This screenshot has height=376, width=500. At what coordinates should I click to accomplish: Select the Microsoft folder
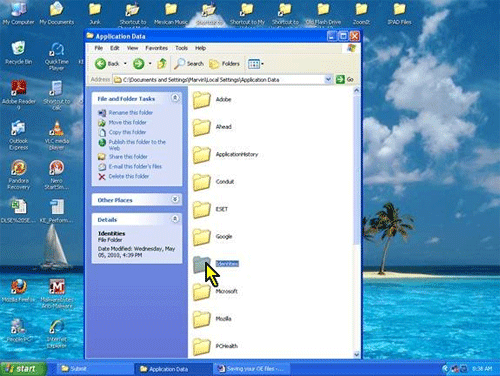215,291
